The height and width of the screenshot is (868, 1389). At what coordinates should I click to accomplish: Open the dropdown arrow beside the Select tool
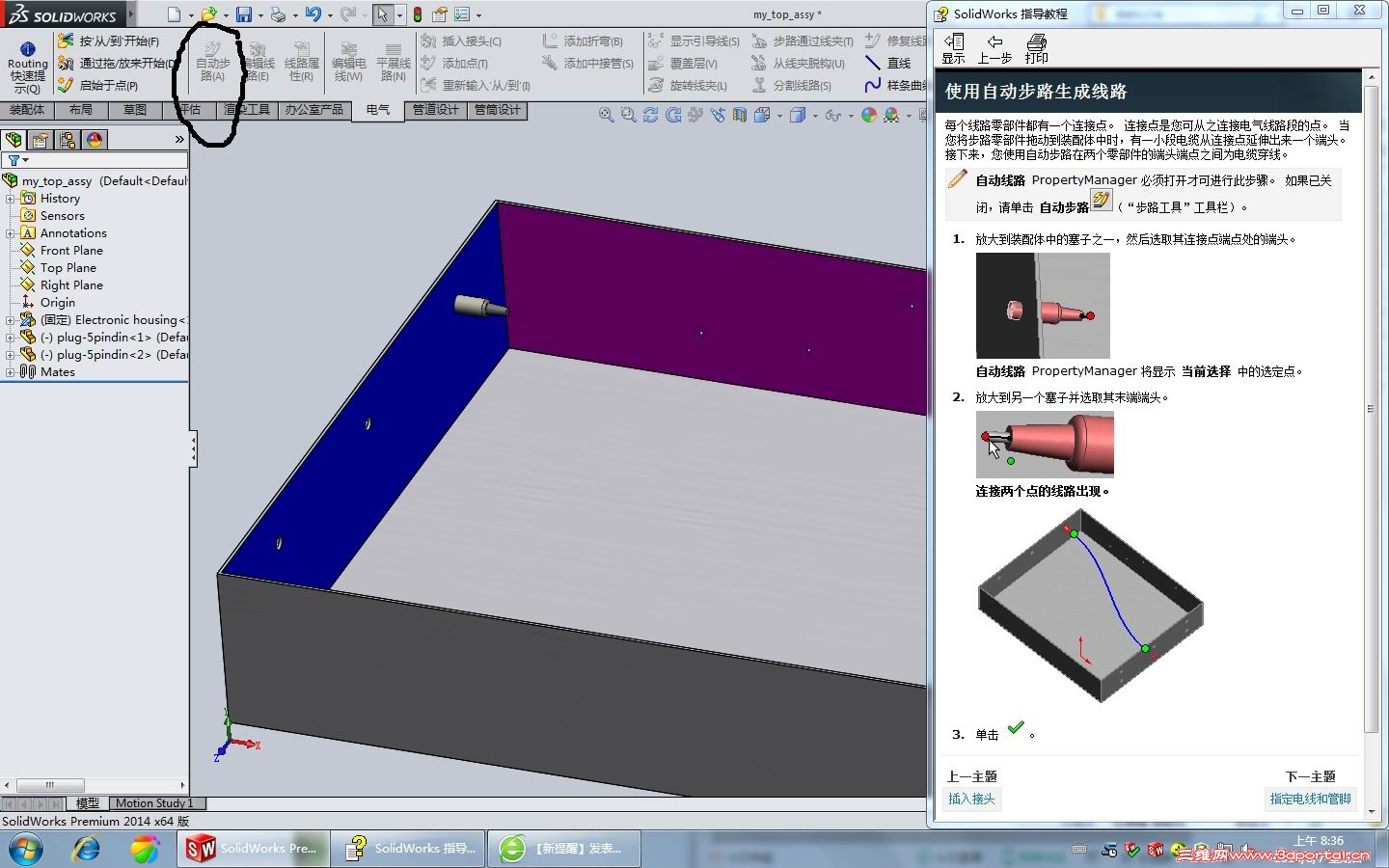398,15
